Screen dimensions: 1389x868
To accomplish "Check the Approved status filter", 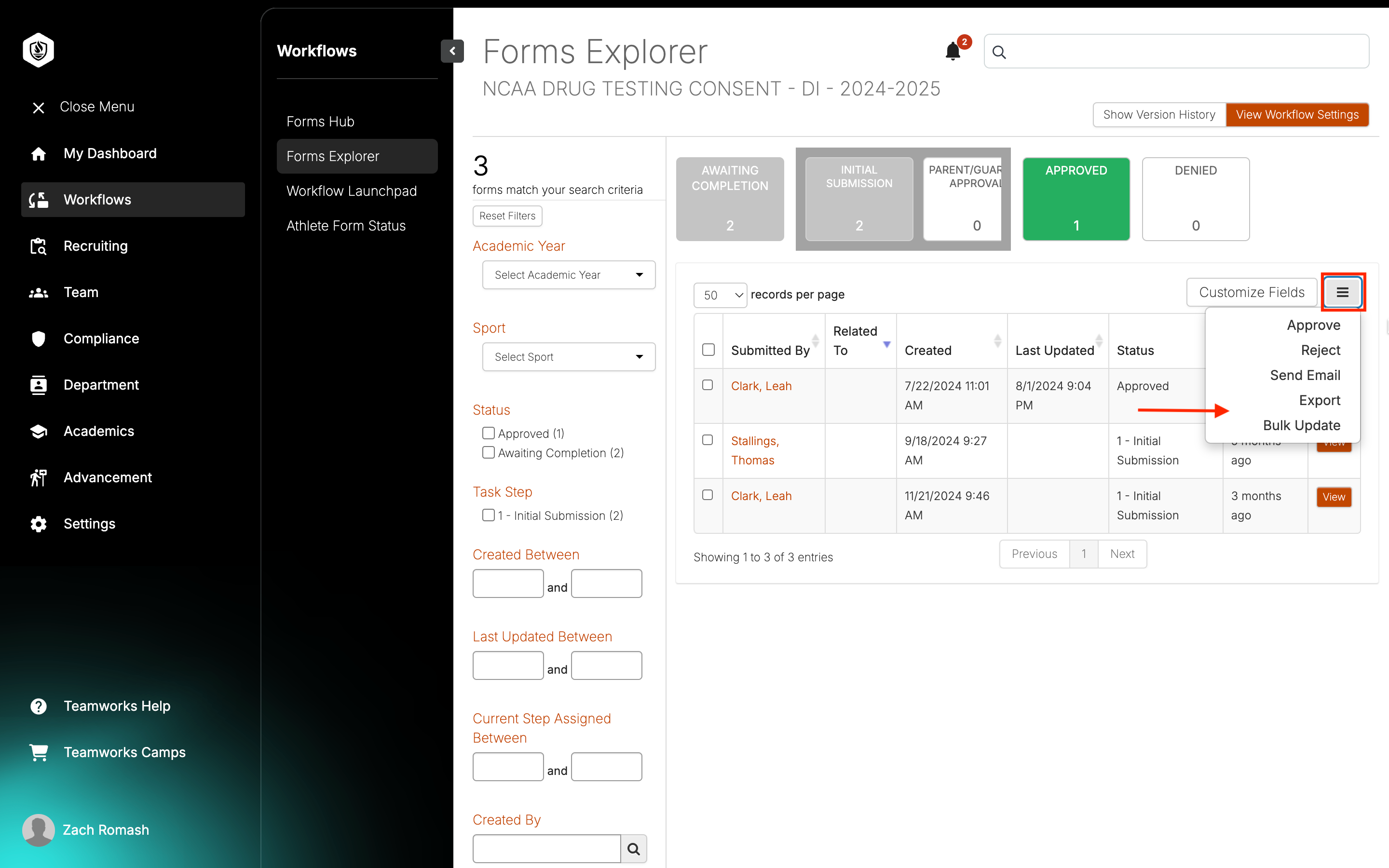I will (x=488, y=433).
